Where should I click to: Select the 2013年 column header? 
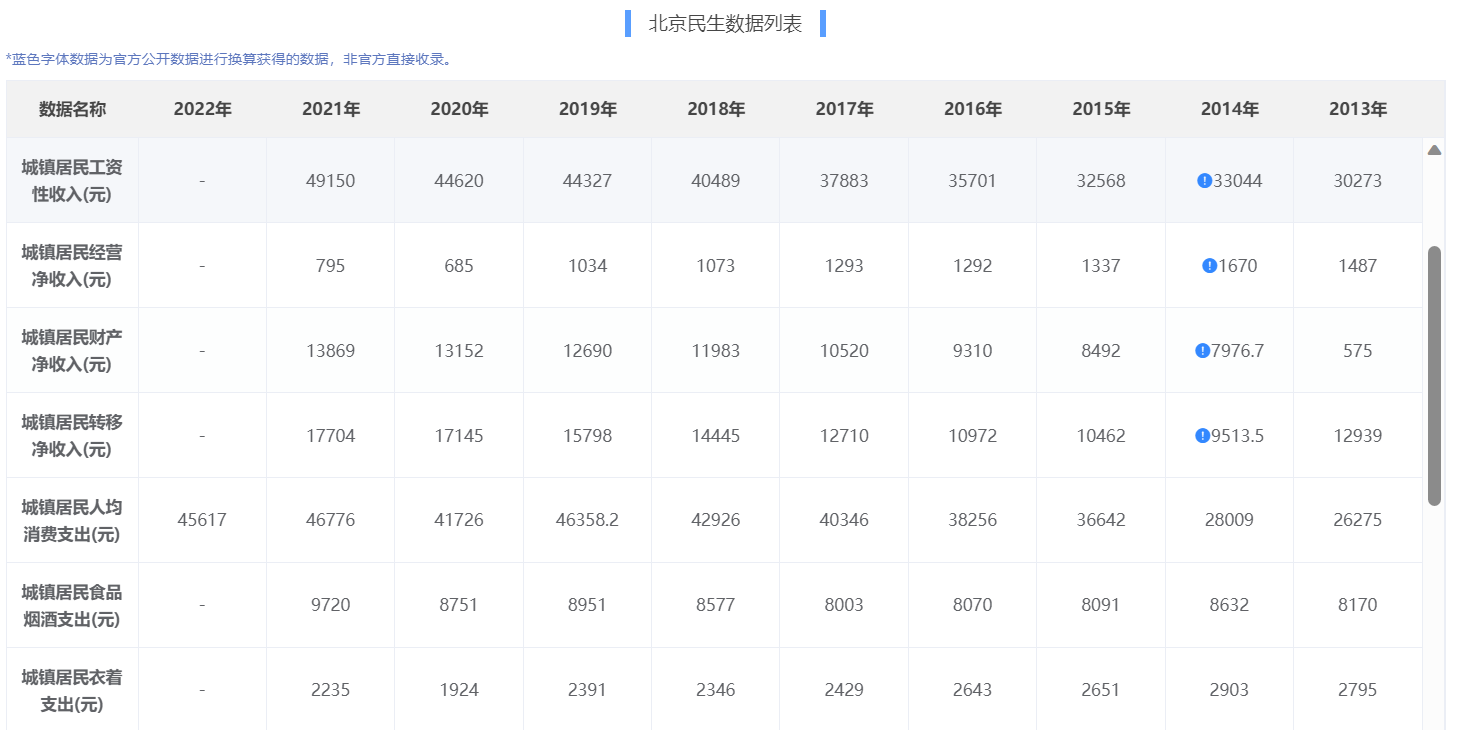coord(1358,110)
